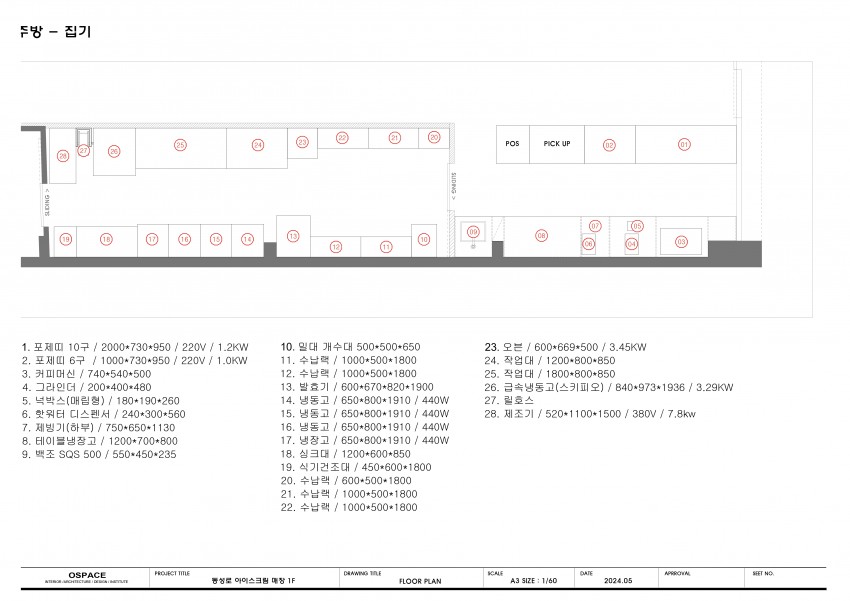850x601 pixels.
Task: Click the circled 08 table fridge marker
Action: [541, 236]
